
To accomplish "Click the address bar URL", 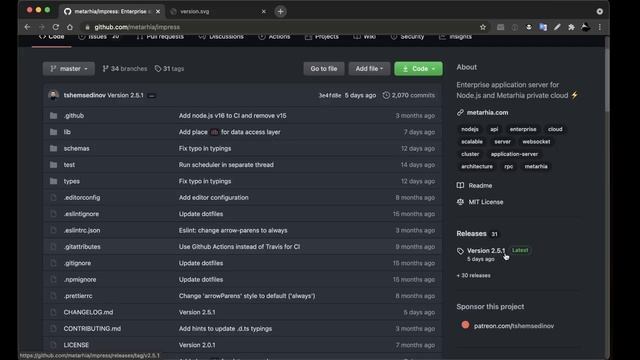I will (x=137, y=27).
